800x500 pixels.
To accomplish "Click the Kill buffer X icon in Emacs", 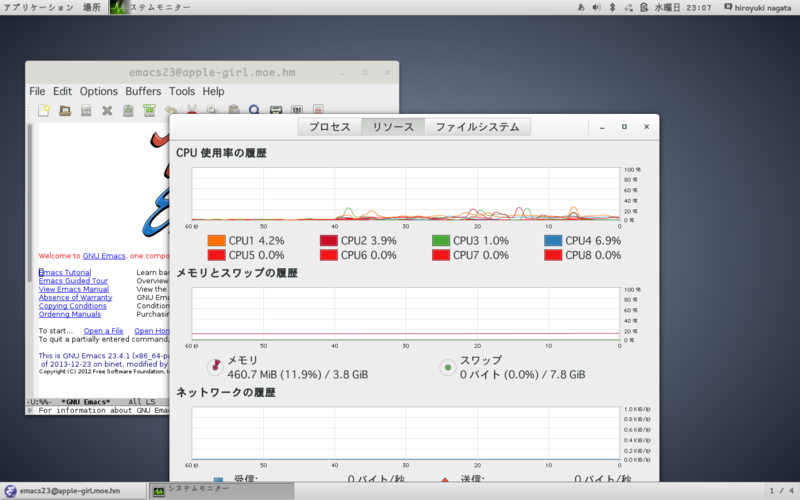I will tap(107, 110).
